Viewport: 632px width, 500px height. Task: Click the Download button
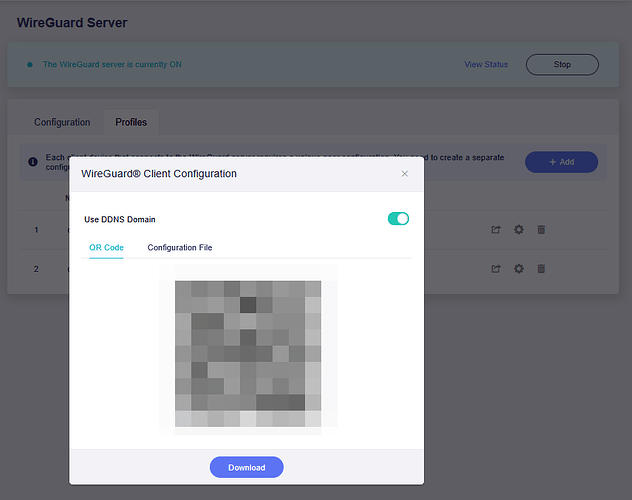click(247, 467)
